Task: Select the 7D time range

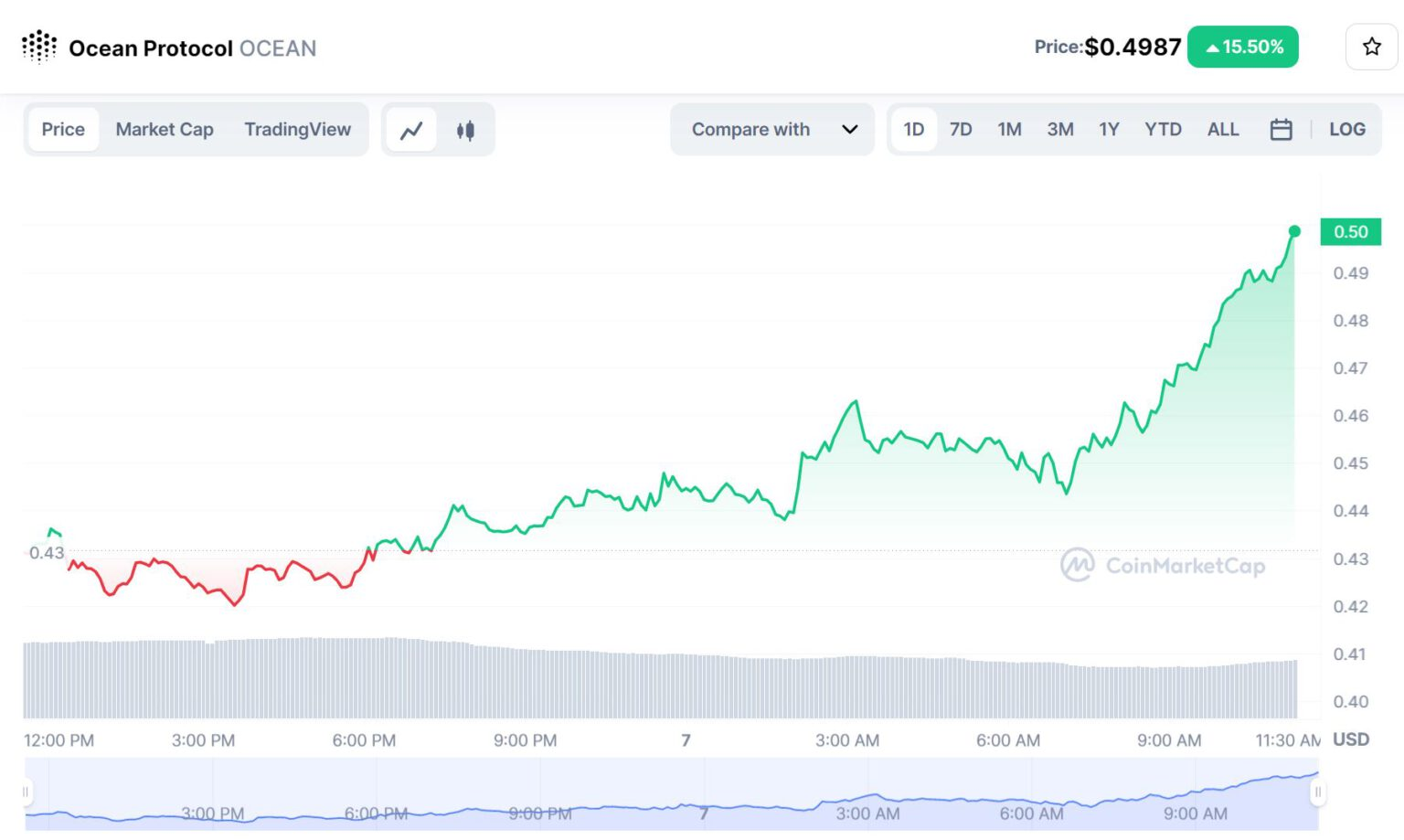Action: [x=961, y=130]
